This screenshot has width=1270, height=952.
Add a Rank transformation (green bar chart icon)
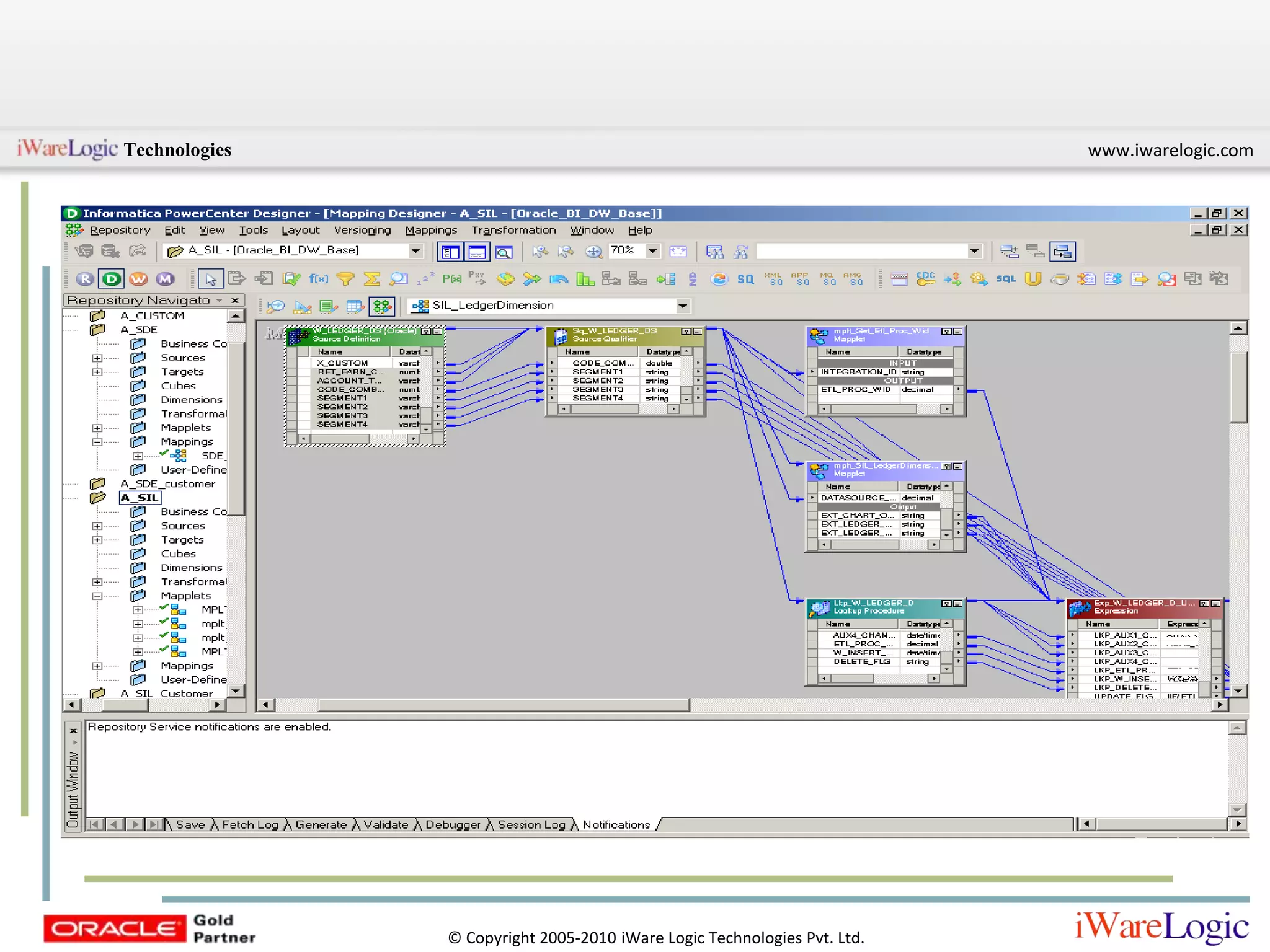click(x=585, y=280)
